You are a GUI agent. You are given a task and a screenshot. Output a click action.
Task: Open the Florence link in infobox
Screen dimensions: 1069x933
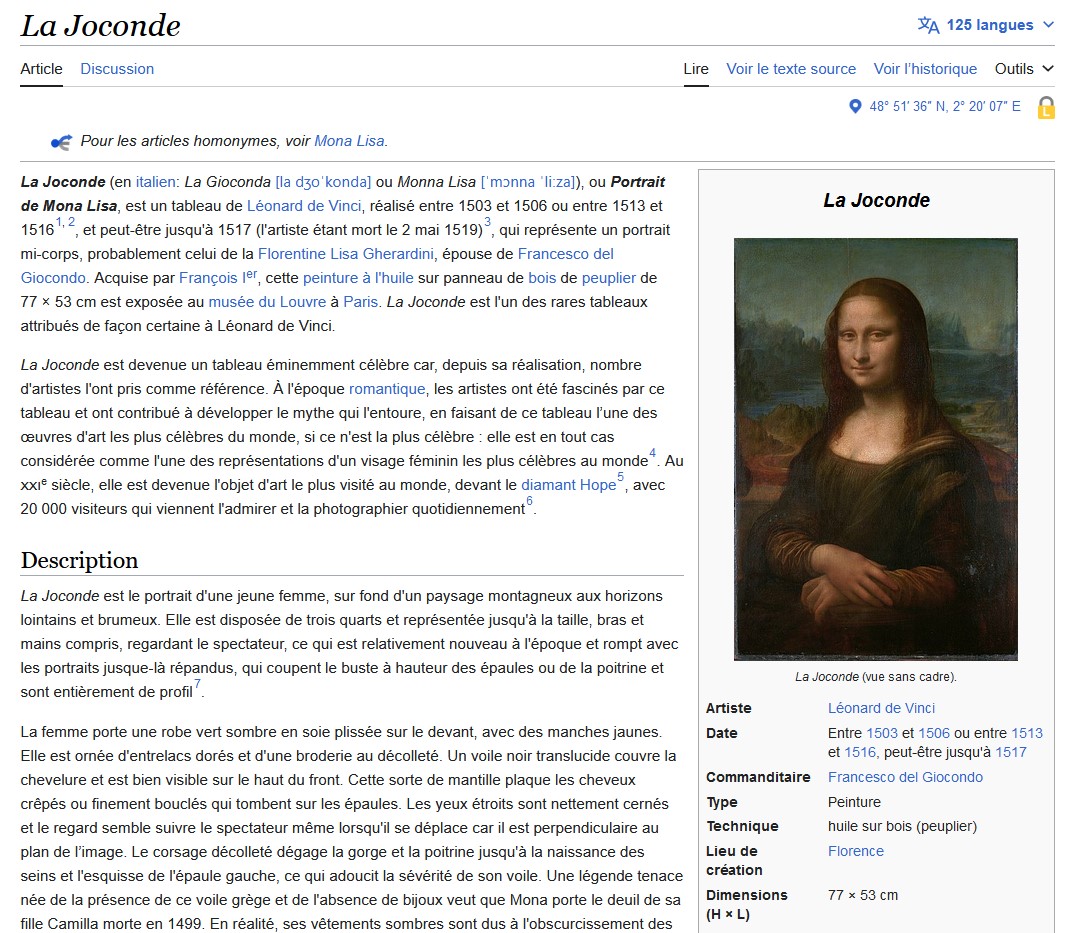pyautogui.click(x=855, y=851)
